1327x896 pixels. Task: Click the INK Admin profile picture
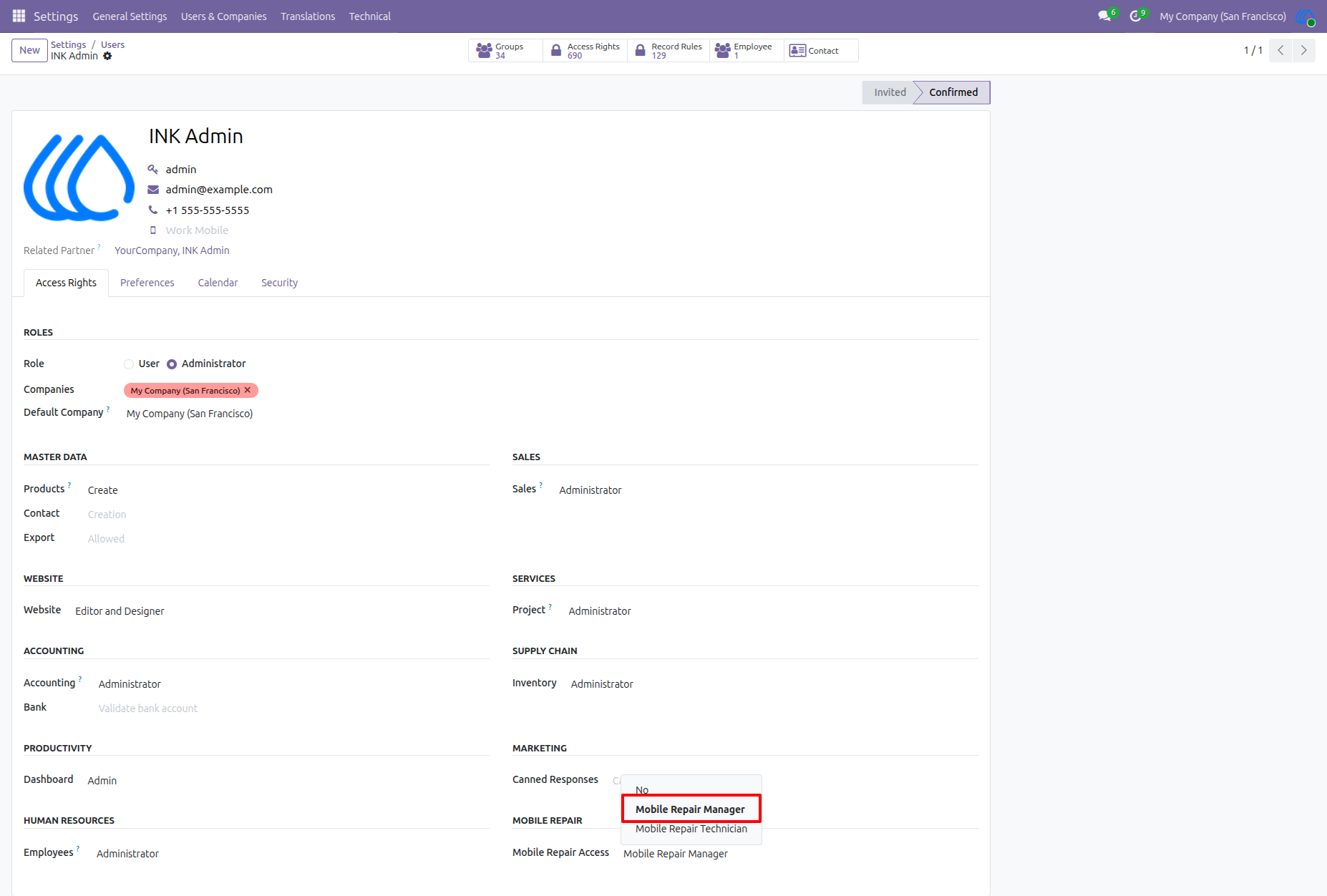point(79,177)
